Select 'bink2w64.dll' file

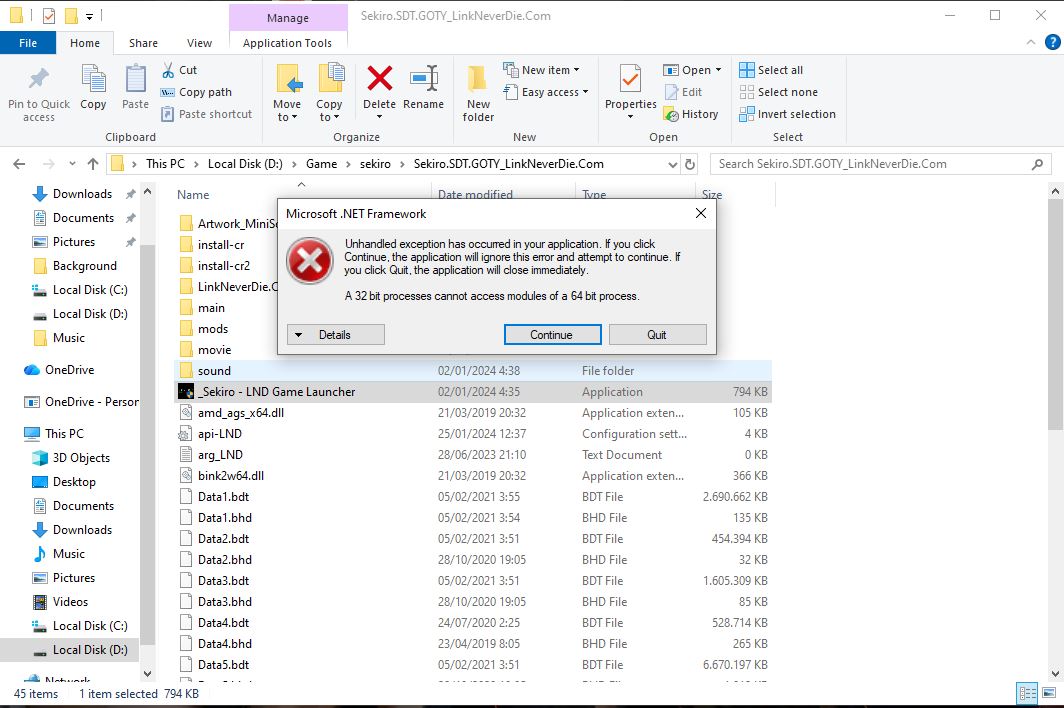pyautogui.click(x=473, y=476)
